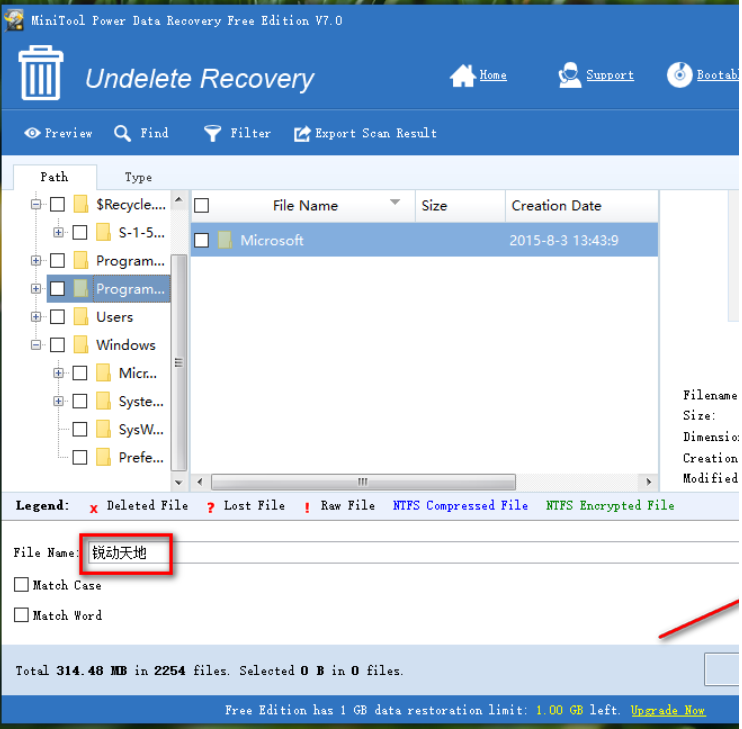Collapse the Windows tree node
This screenshot has height=729, width=742.
[35, 345]
